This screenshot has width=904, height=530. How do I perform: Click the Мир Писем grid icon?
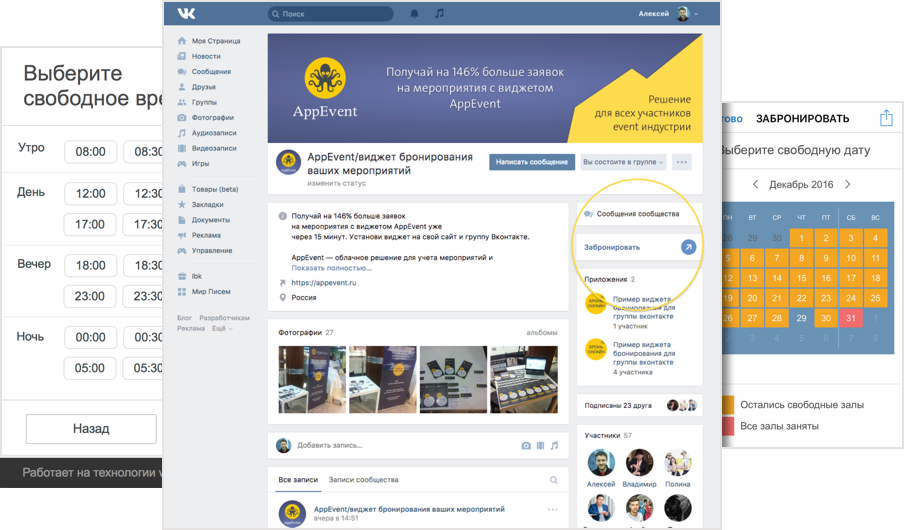click(x=182, y=292)
